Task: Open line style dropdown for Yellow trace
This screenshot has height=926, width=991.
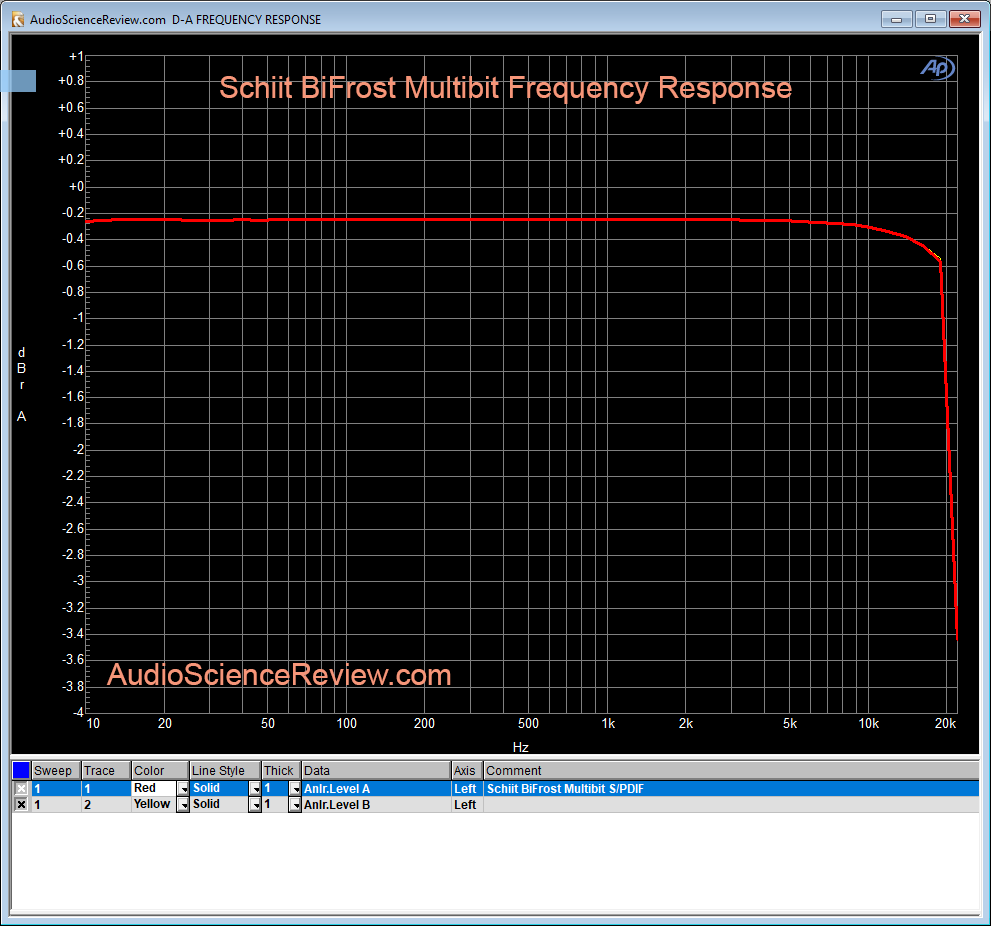Action: click(x=255, y=804)
